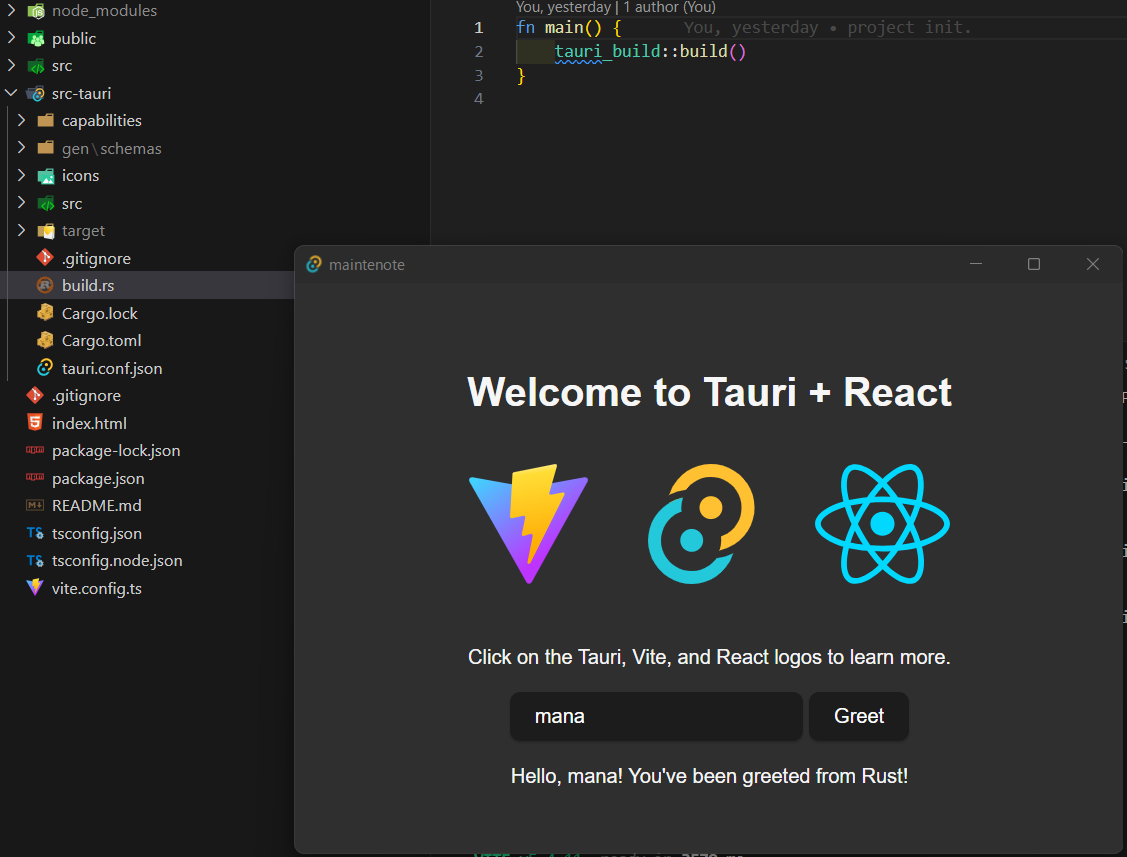Image resolution: width=1127 pixels, height=857 pixels.
Task: Open Cargo.lock in the file tree
Action: (99, 313)
